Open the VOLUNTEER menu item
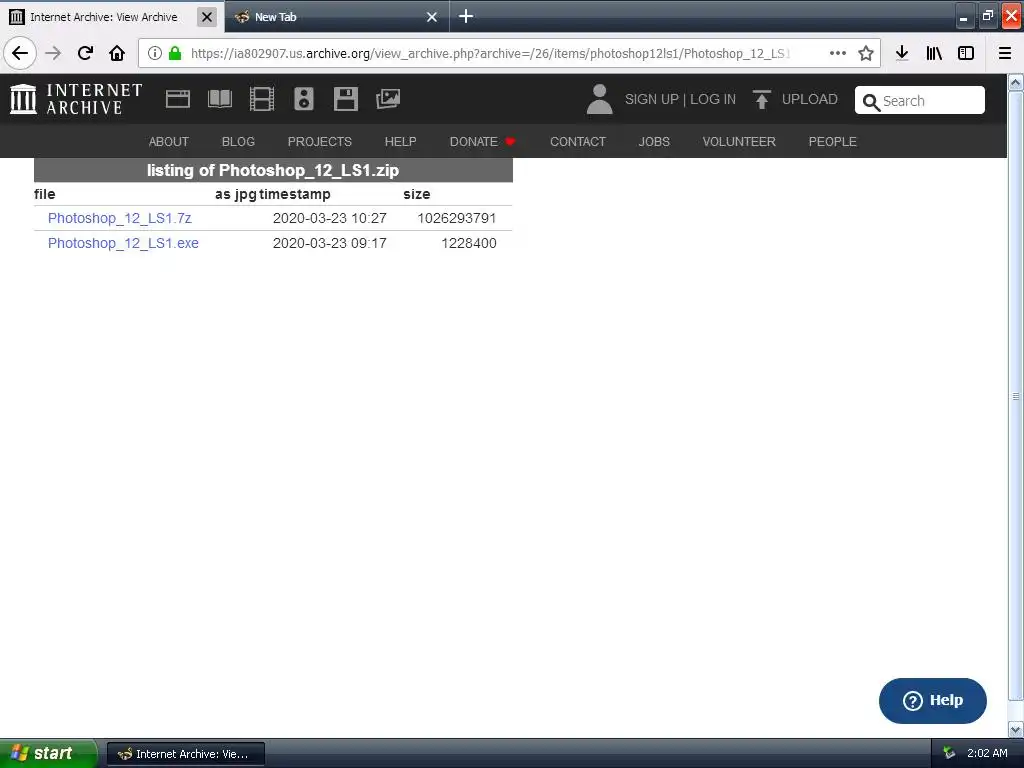This screenshot has height=768, width=1024. pyautogui.click(x=739, y=142)
